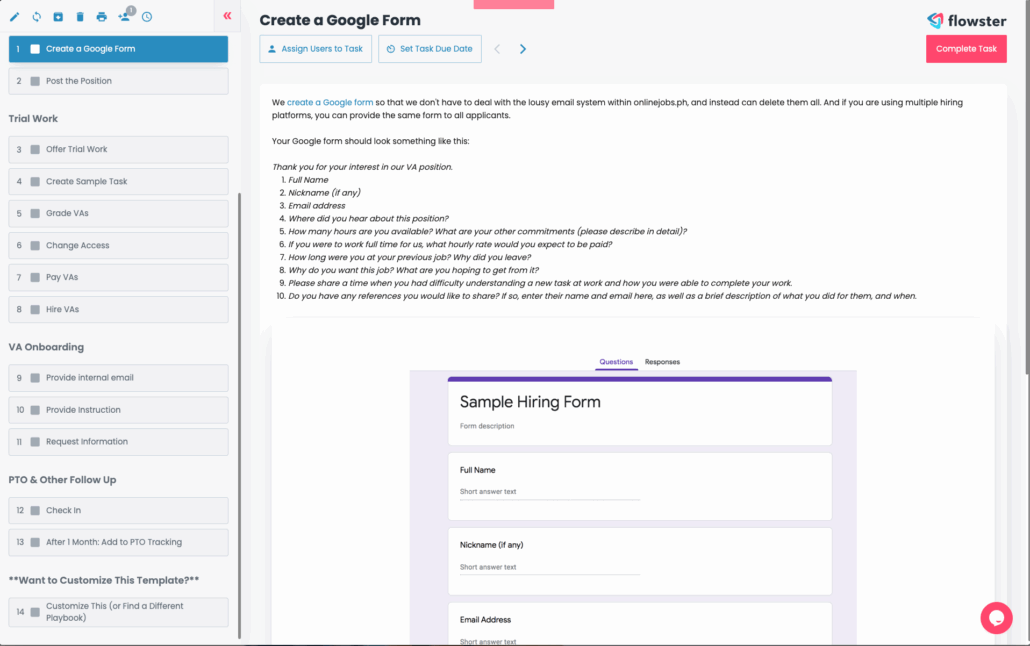
Task: Click the refresh sync icon
Action: (37, 17)
